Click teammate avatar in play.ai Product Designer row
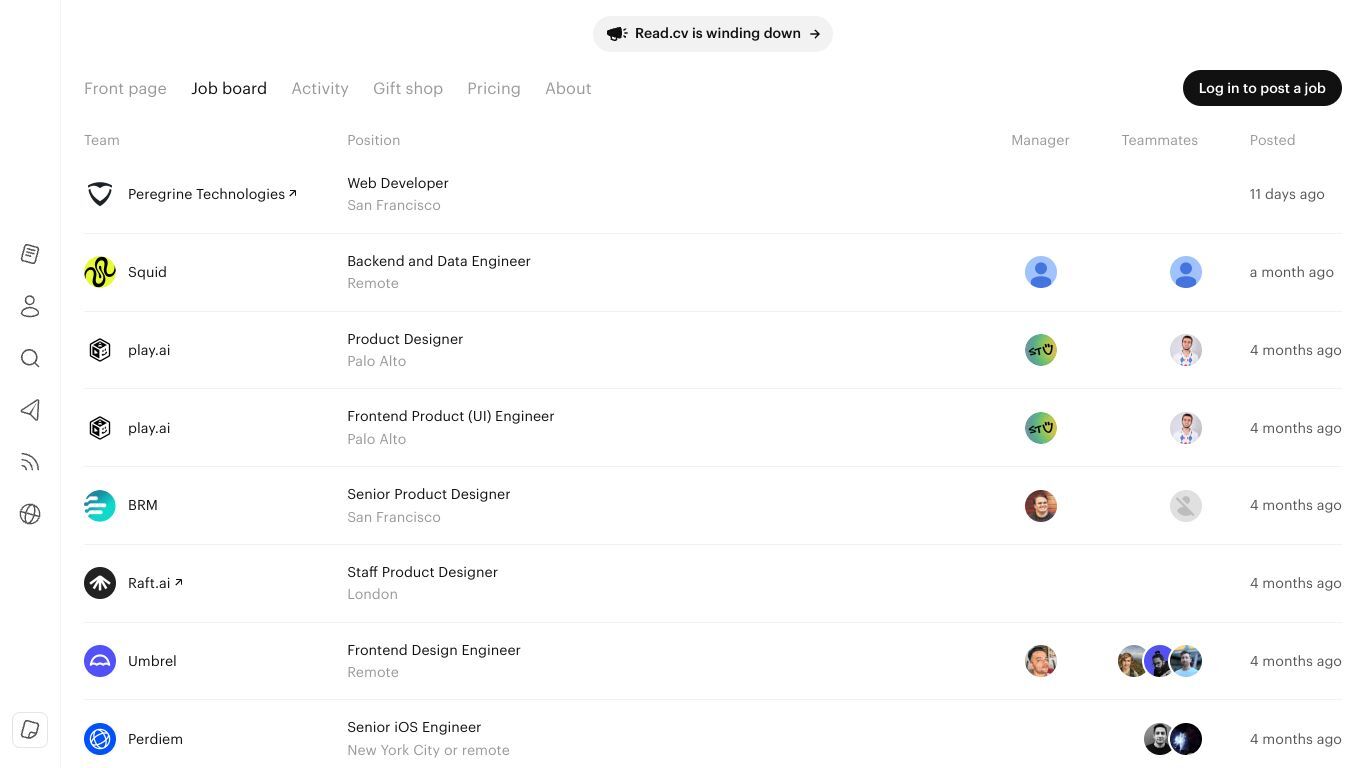Image resolution: width=1366 pixels, height=768 pixels. tap(1186, 350)
